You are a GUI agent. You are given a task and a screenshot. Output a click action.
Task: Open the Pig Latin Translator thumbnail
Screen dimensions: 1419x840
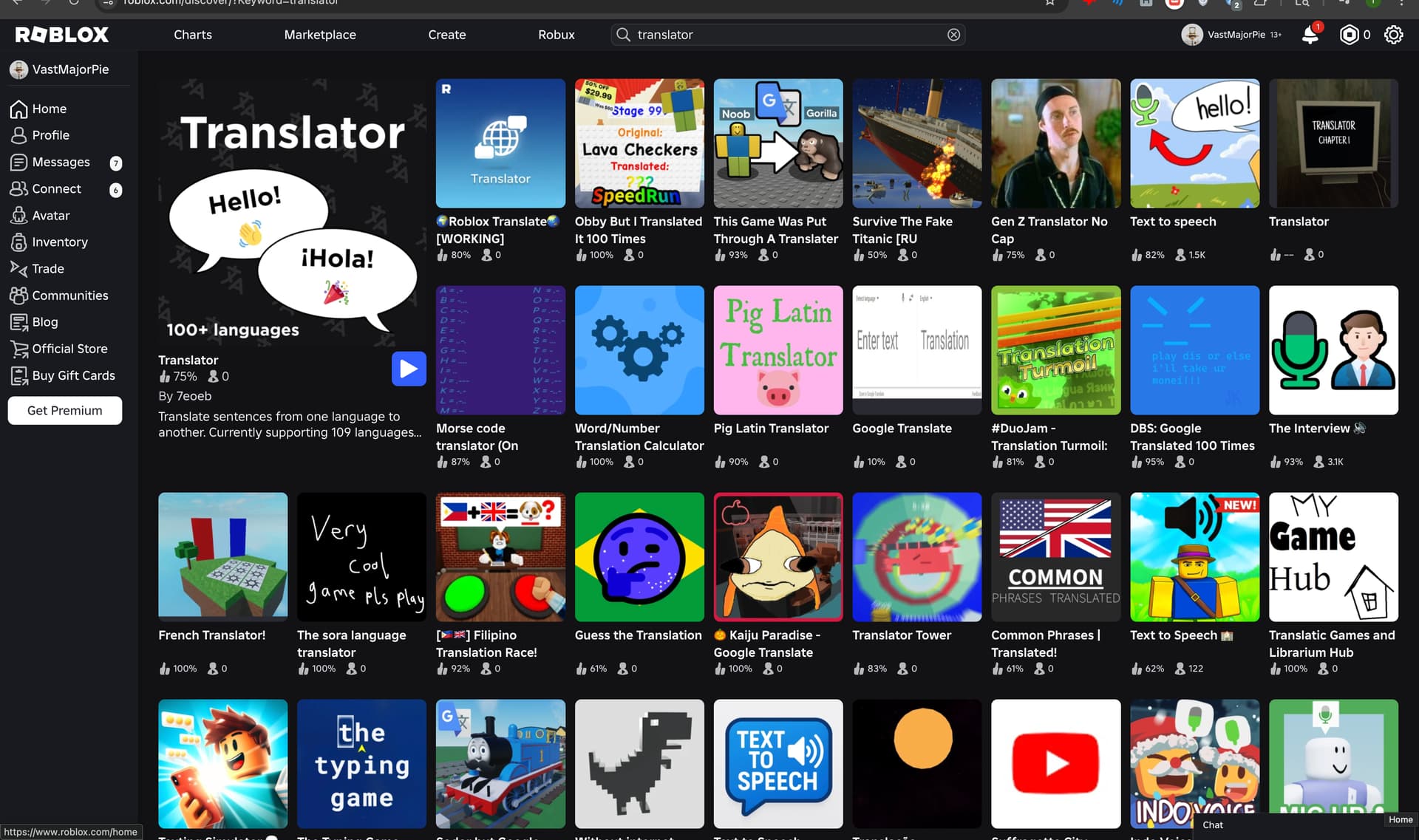[x=777, y=350]
